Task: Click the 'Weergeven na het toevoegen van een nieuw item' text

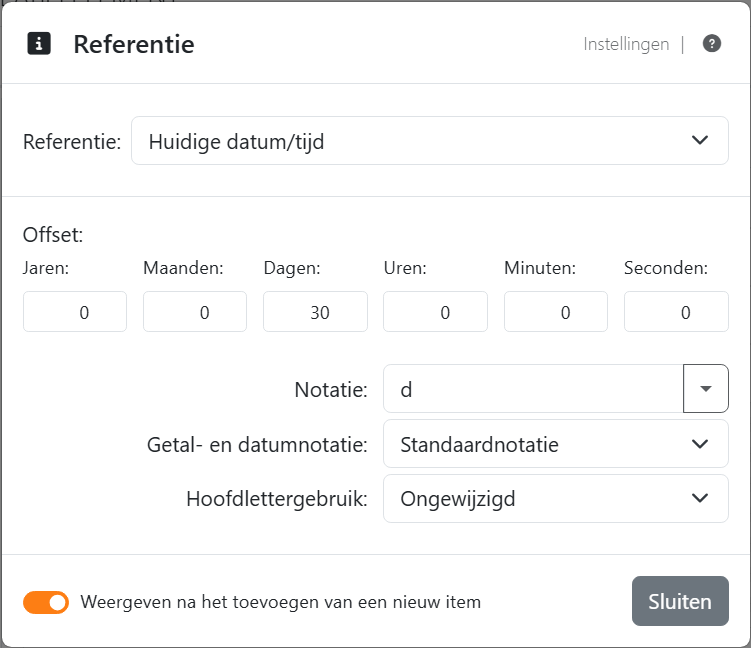Action: pyautogui.click(x=281, y=602)
